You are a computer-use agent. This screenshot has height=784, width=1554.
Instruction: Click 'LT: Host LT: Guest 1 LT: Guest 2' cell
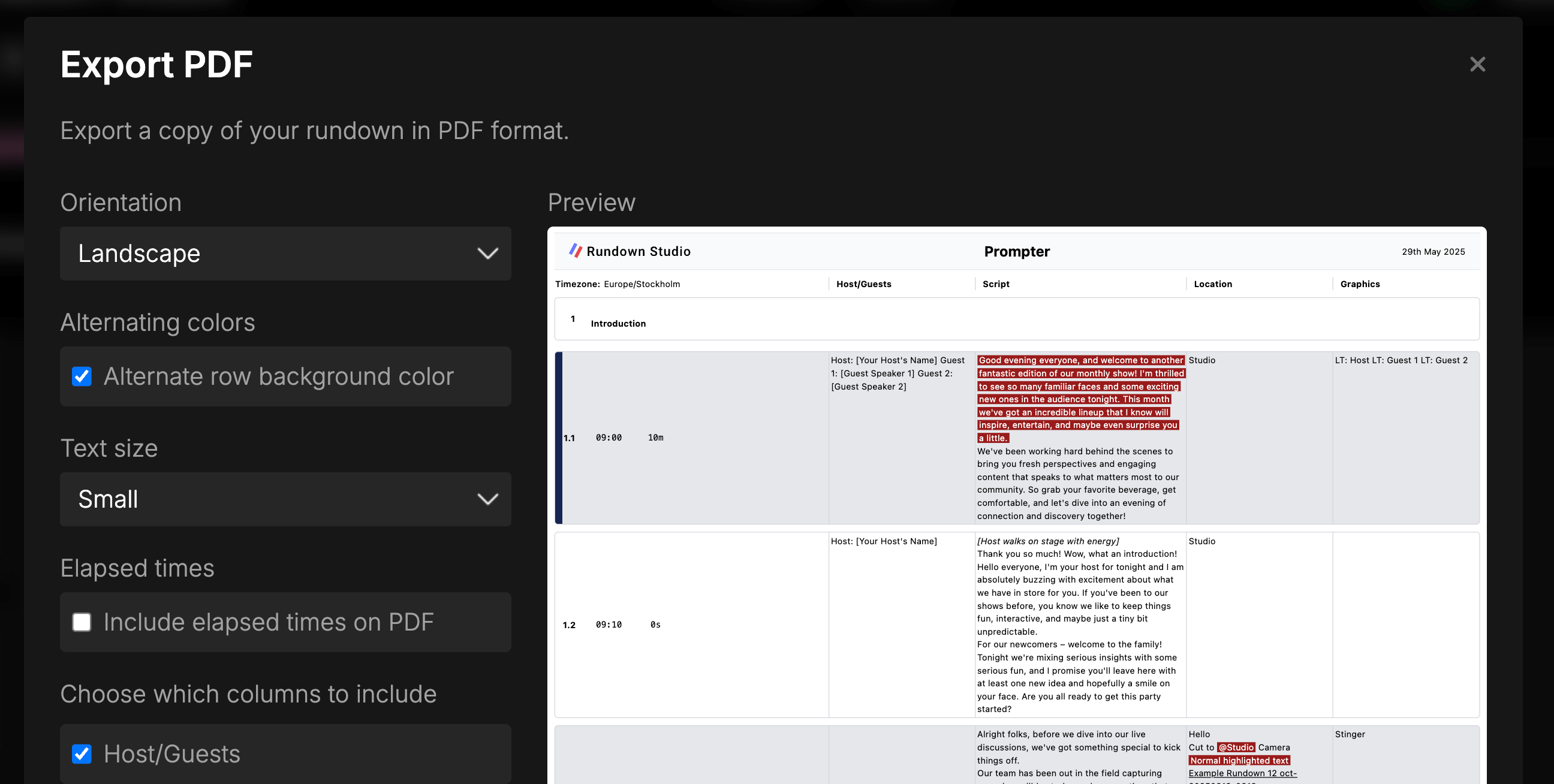[x=1401, y=360]
